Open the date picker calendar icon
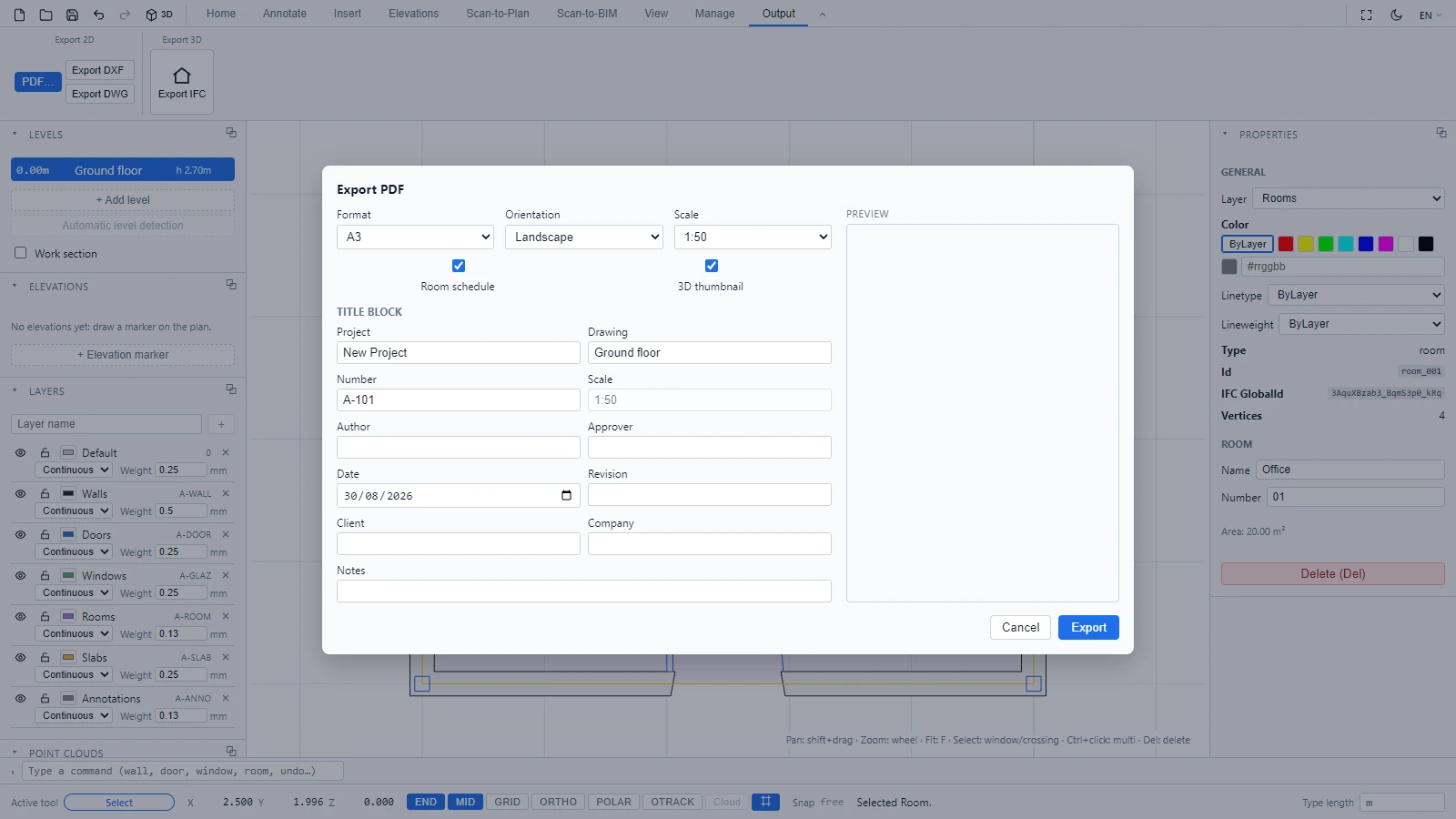1456x819 pixels. coord(566,495)
